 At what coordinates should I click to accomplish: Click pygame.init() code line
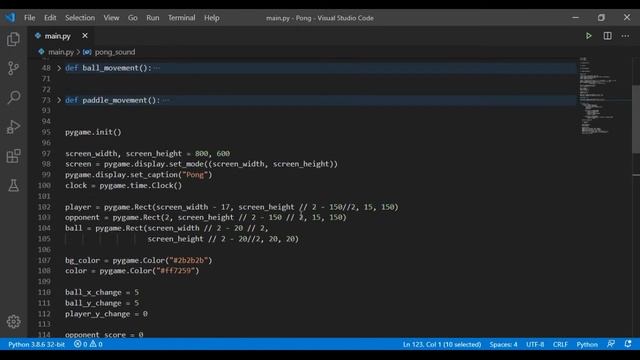point(93,132)
